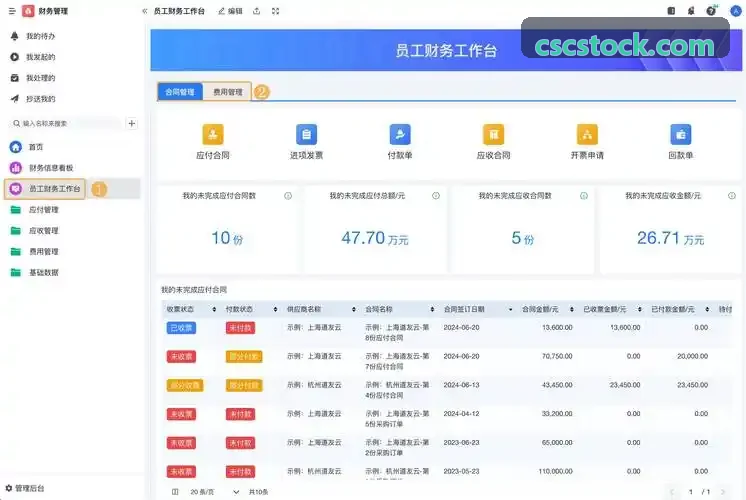The width and height of the screenshot is (746, 500).
Task: Click the share/export icon in header
Action: 256,11
